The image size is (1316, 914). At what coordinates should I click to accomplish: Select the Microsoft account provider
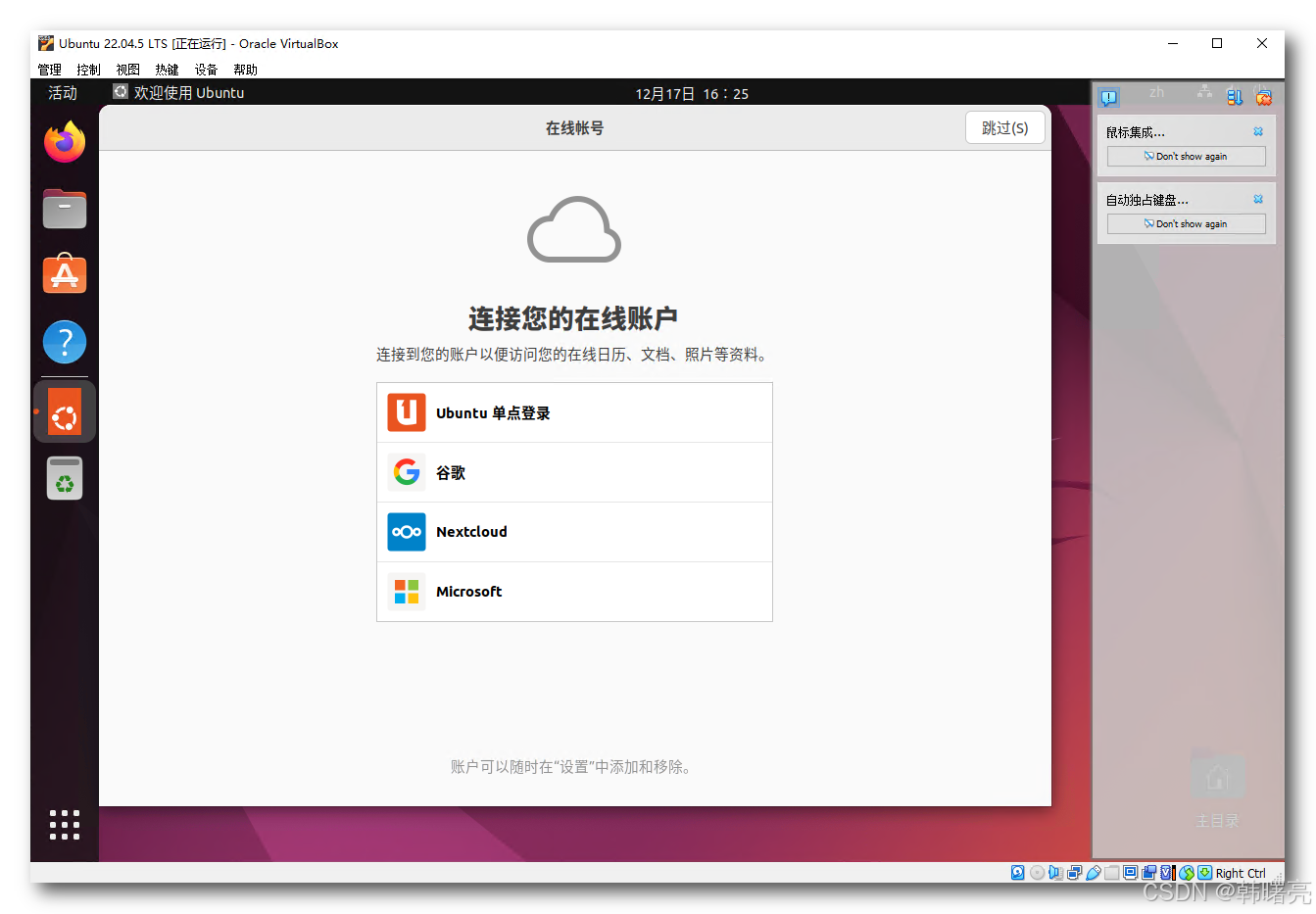click(574, 591)
